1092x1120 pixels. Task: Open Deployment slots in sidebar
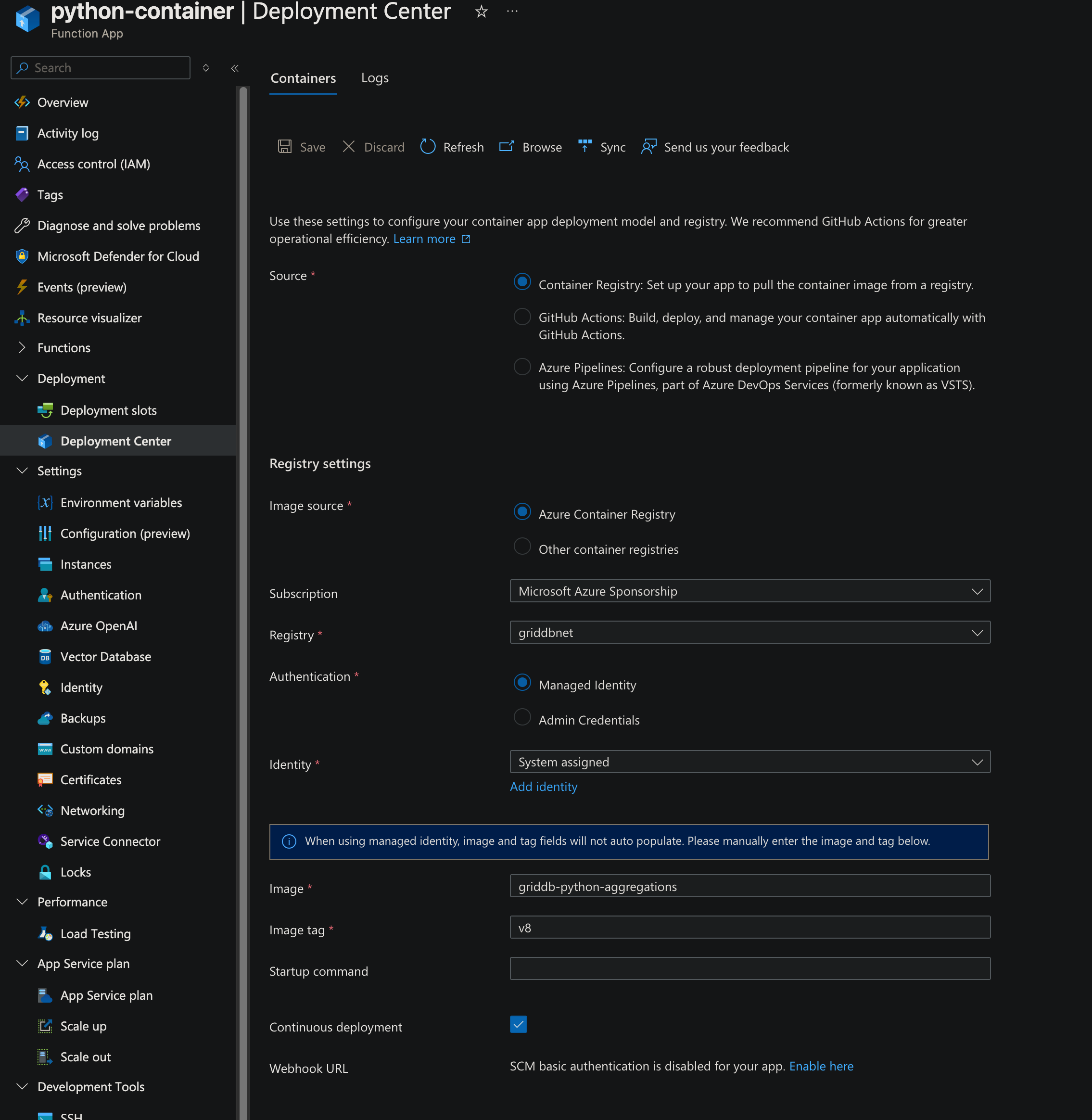click(108, 410)
